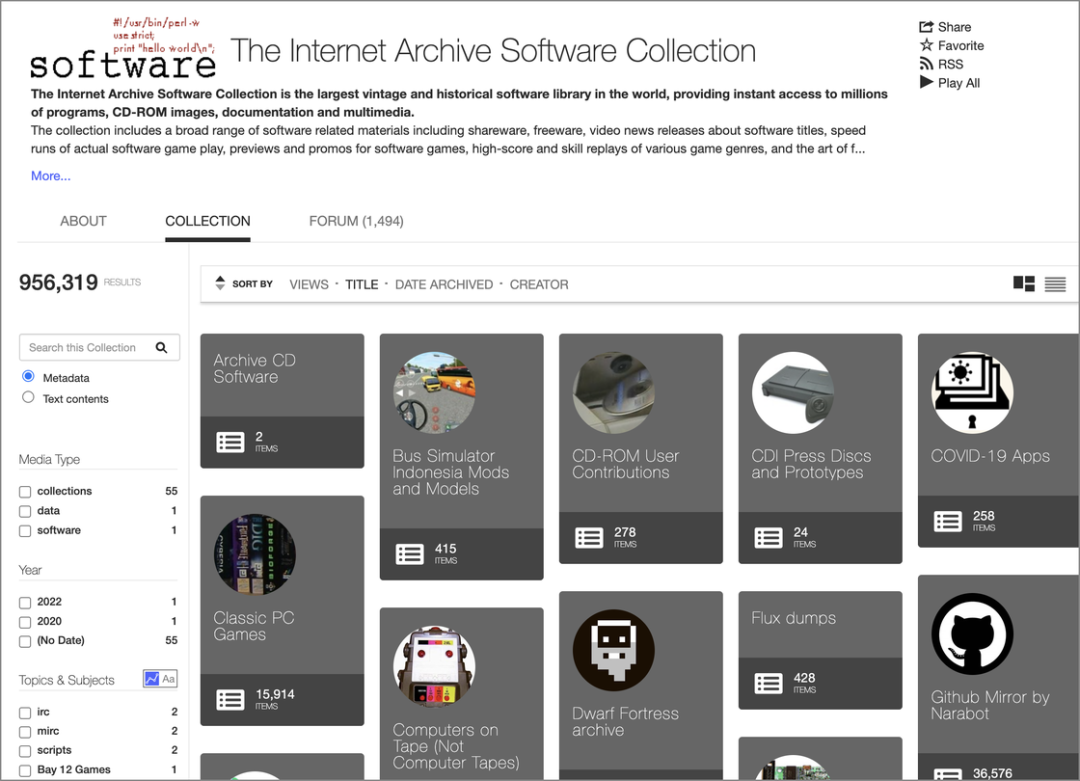Check the collections media type filter
The image size is (1080, 781).
point(25,492)
